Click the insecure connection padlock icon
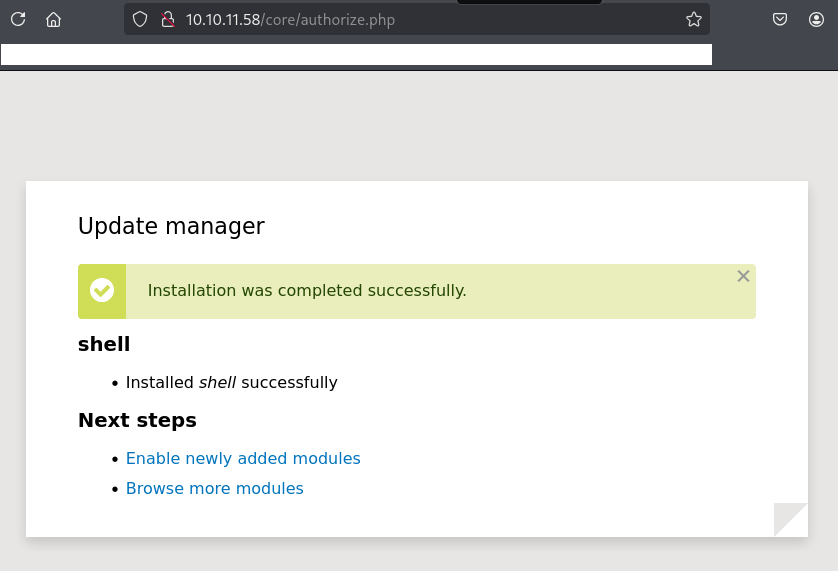 tap(167, 19)
